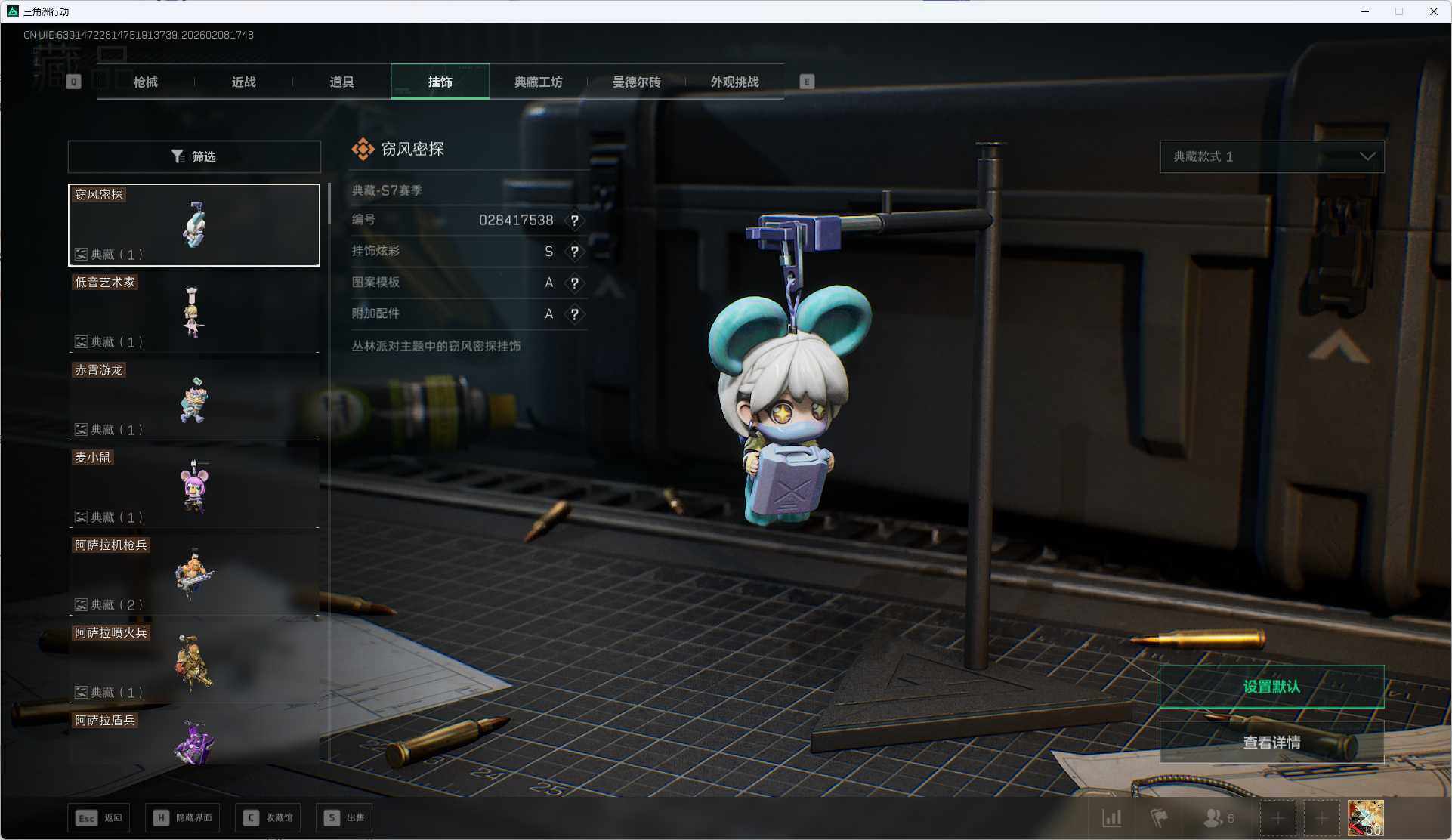Open the 筛选 filter button
Image resolution: width=1452 pixels, height=840 pixels.
(x=194, y=156)
